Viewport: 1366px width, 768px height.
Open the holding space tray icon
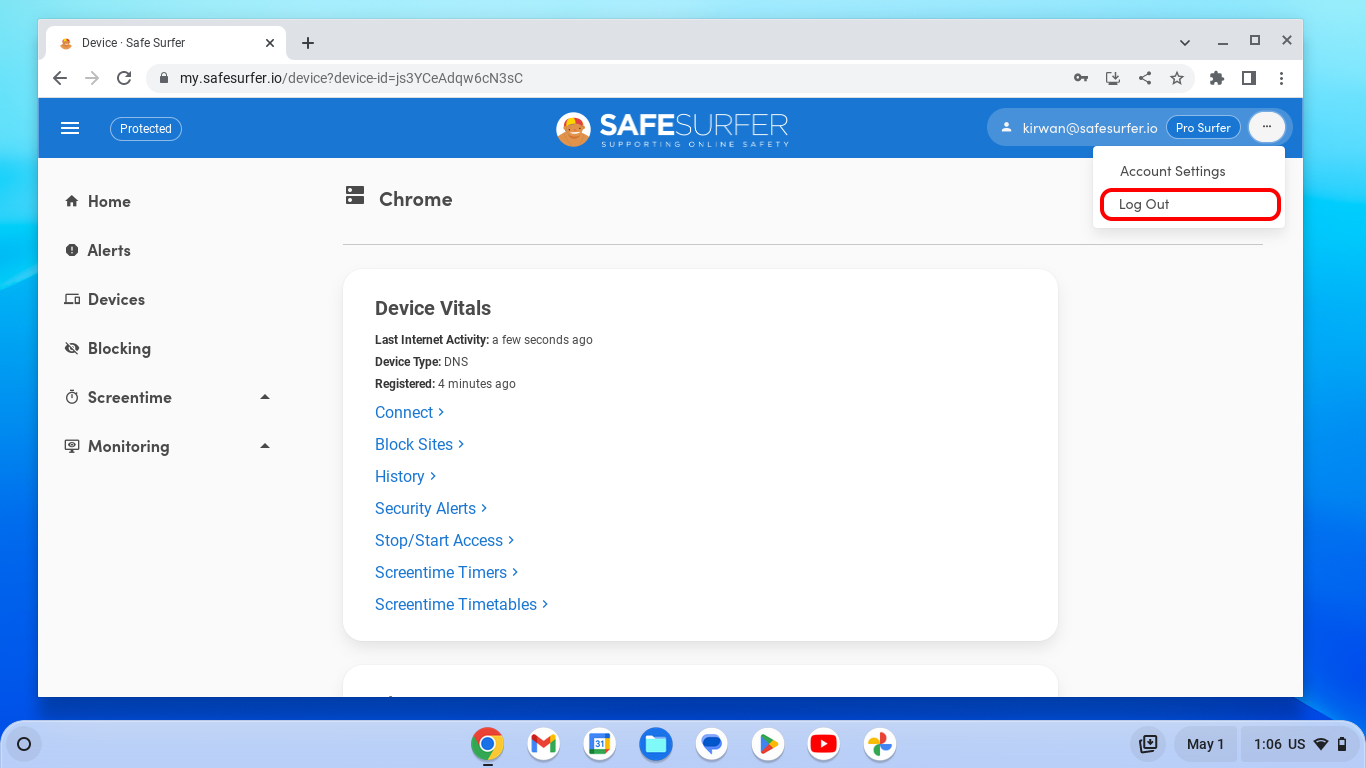[x=1149, y=744]
